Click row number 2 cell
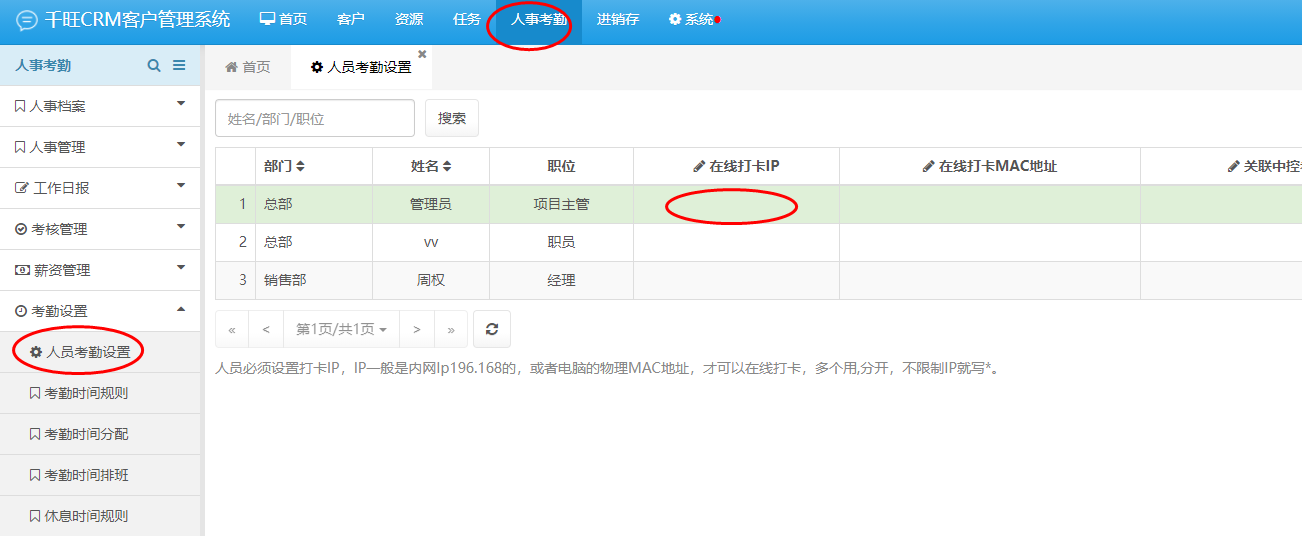This screenshot has height=536, width=1302. 236,242
